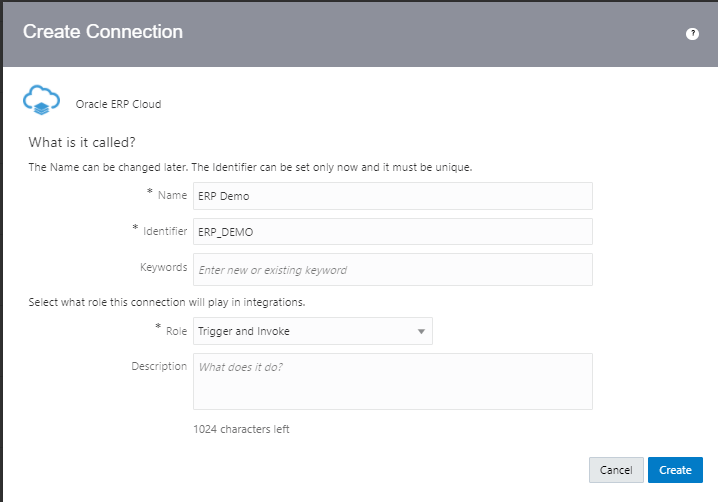
Task: Click the Role field label
Action: (x=175, y=330)
